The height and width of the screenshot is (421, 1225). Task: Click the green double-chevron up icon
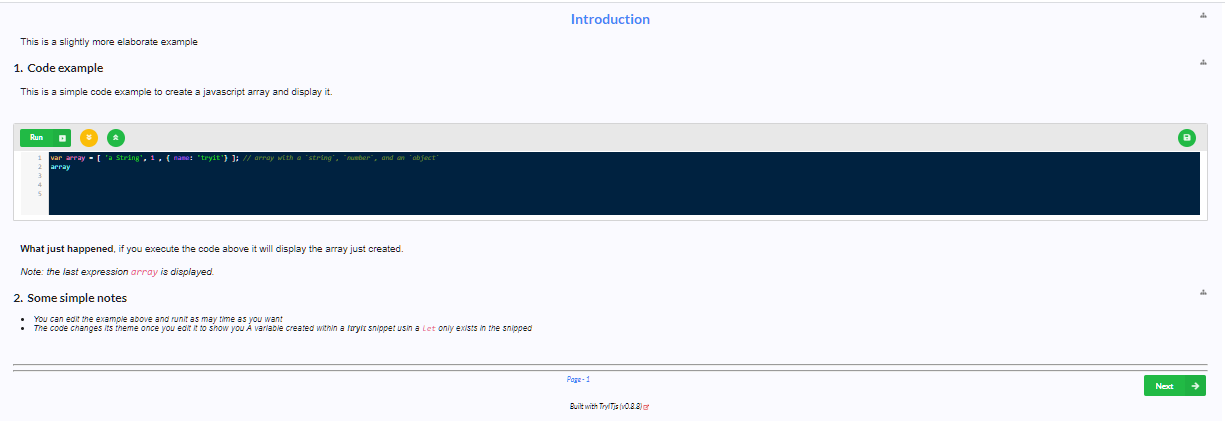tap(116, 138)
